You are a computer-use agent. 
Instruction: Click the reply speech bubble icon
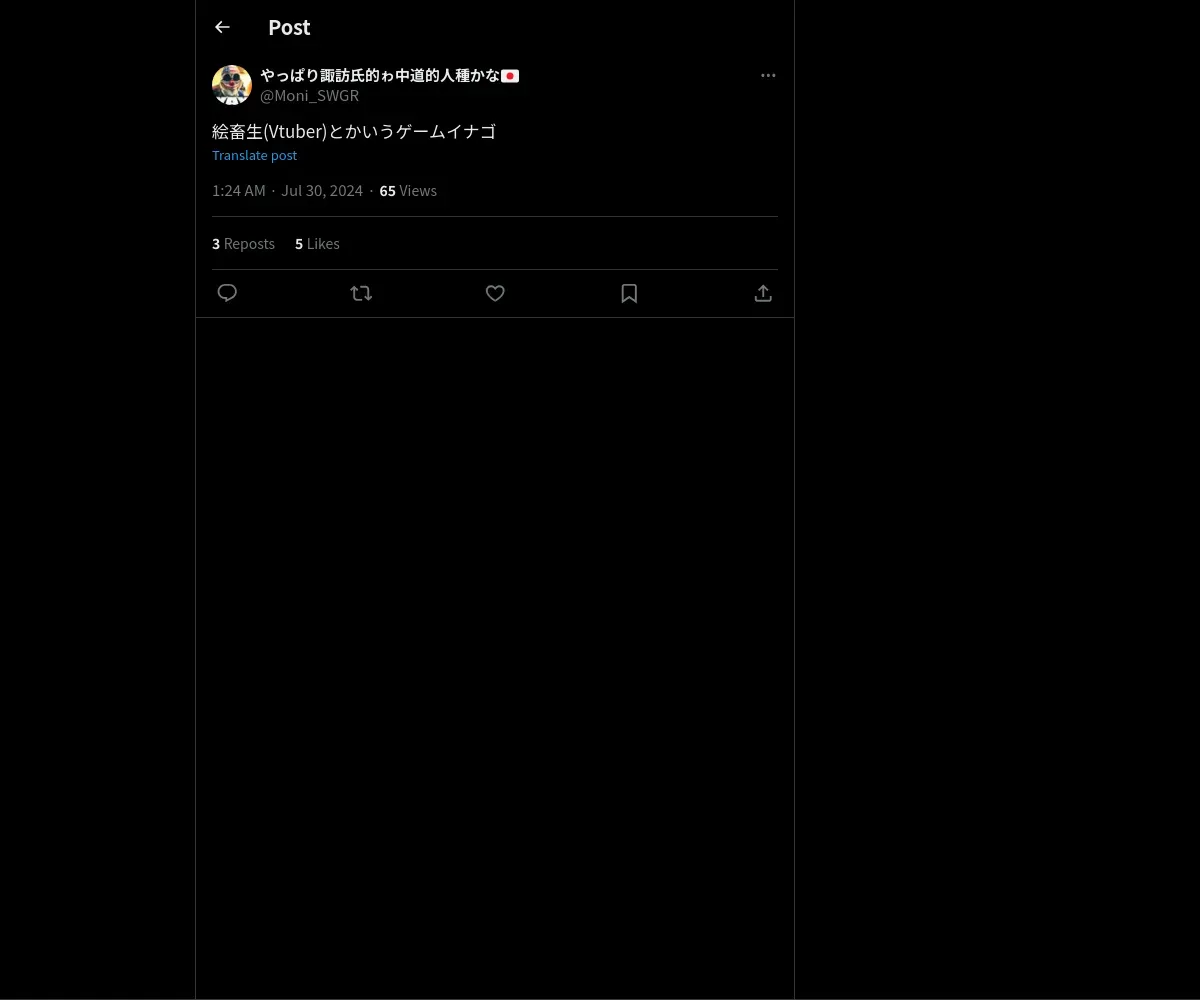coord(227,293)
